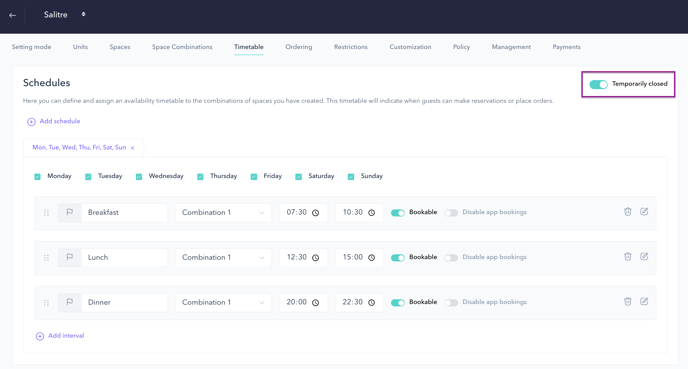Toggle Disable app bookings for Lunch

pyautogui.click(x=451, y=258)
